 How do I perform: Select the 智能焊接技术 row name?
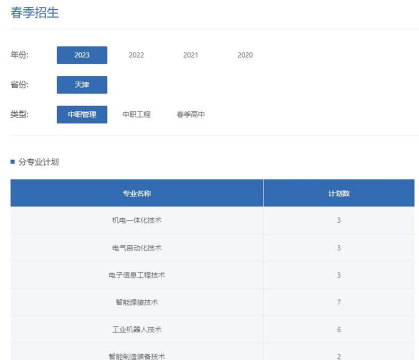pos(137,302)
